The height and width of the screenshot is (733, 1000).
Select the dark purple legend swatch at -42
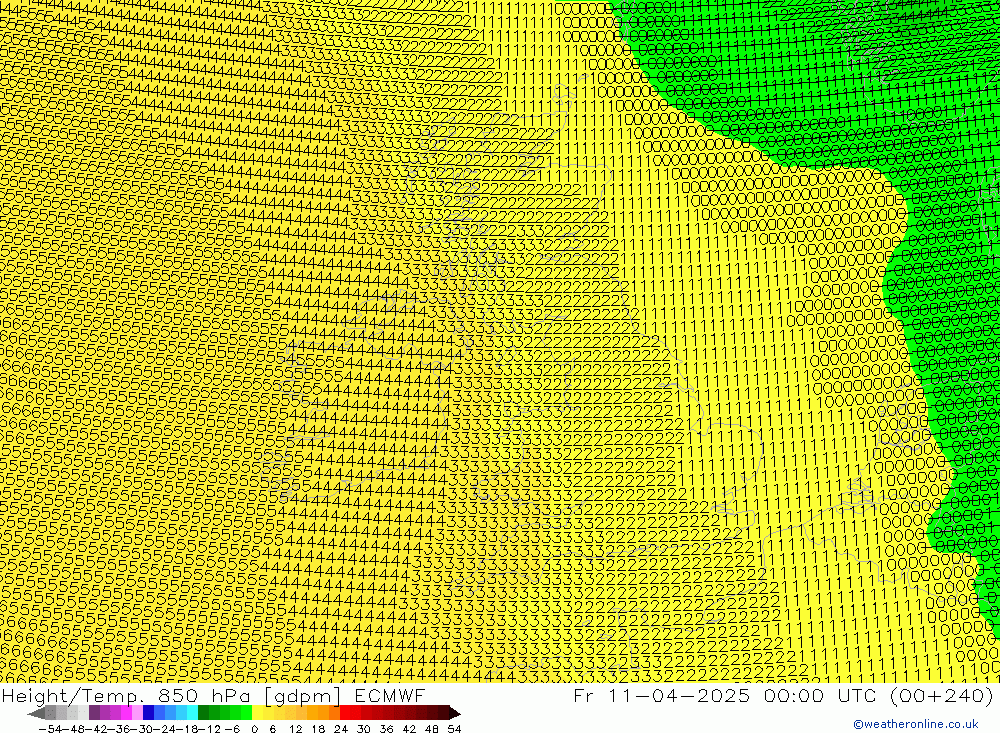point(94,713)
